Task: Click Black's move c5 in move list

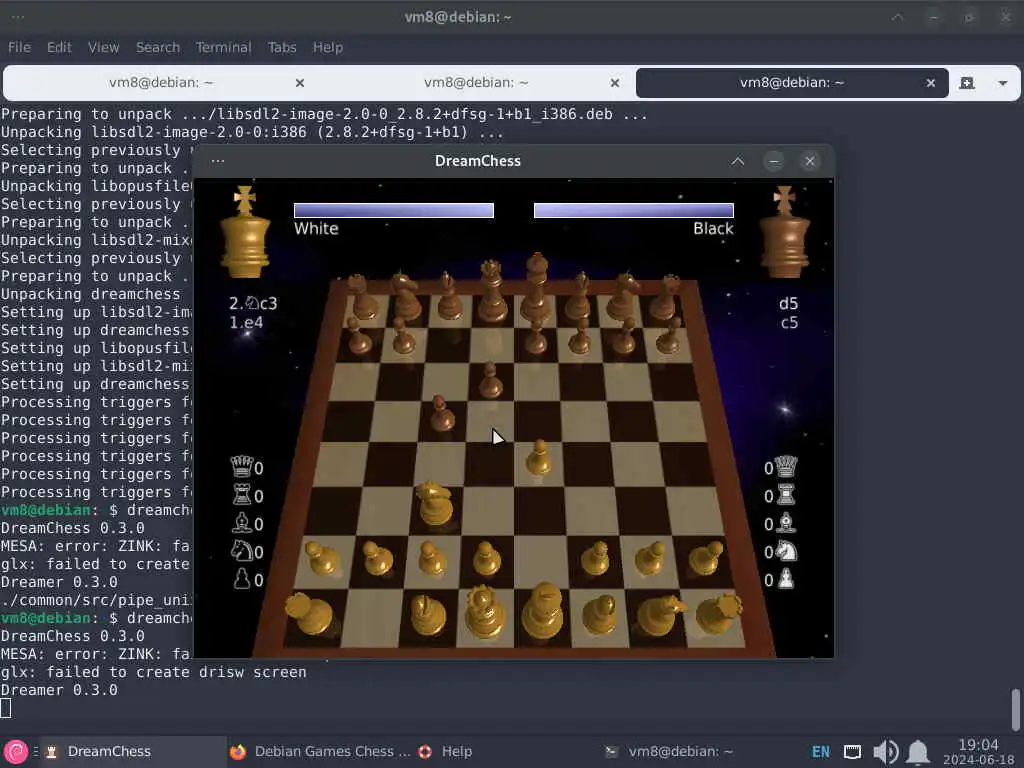Action: click(x=789, y=323)
